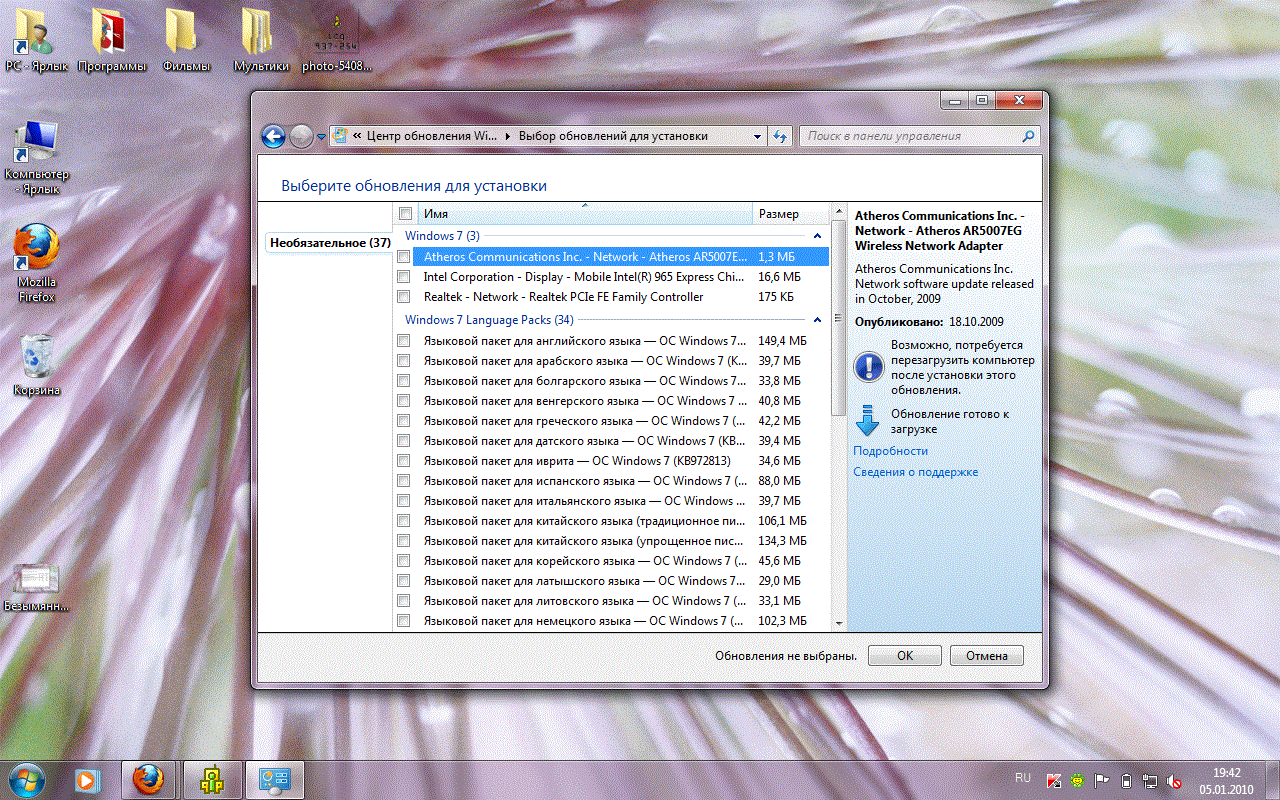
Task: Click the Отмена button
Action: (x=987, y=656)
